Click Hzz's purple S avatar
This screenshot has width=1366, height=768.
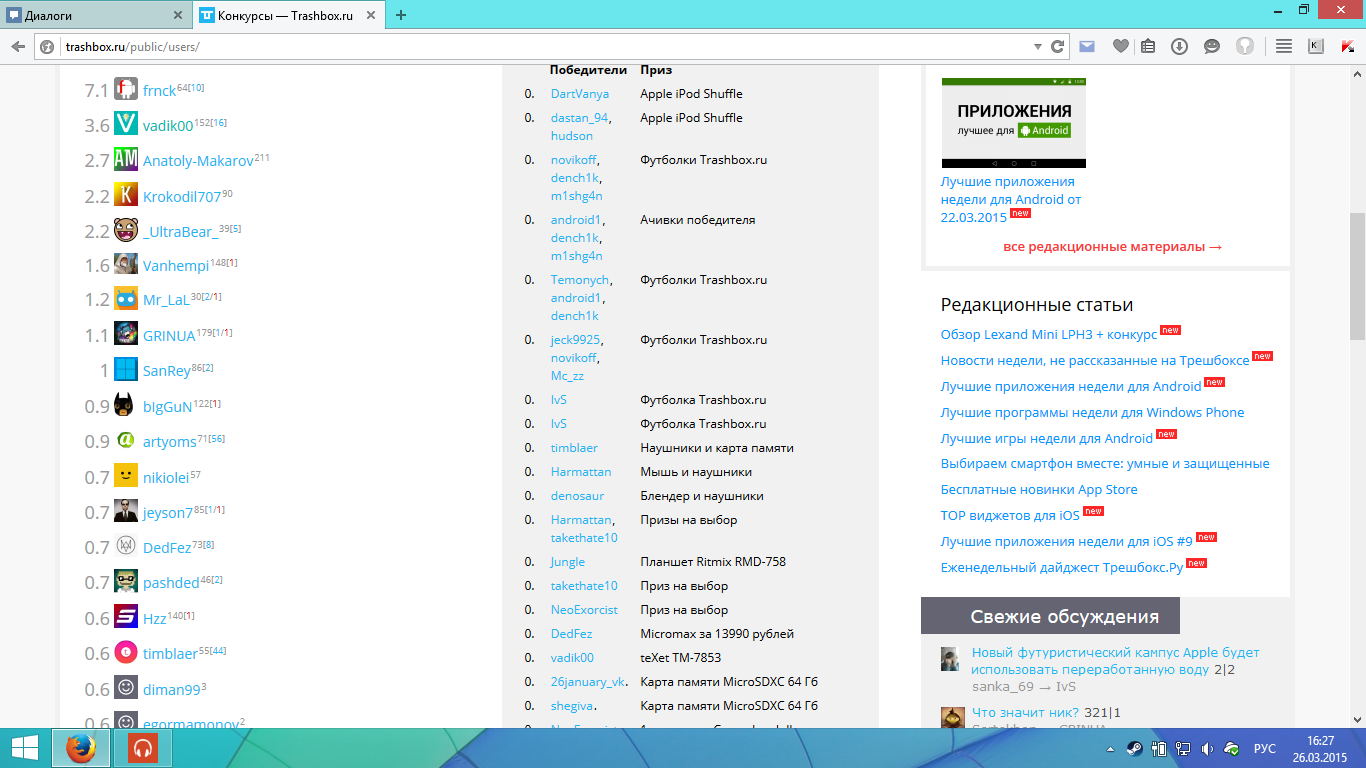click(126, 617)
